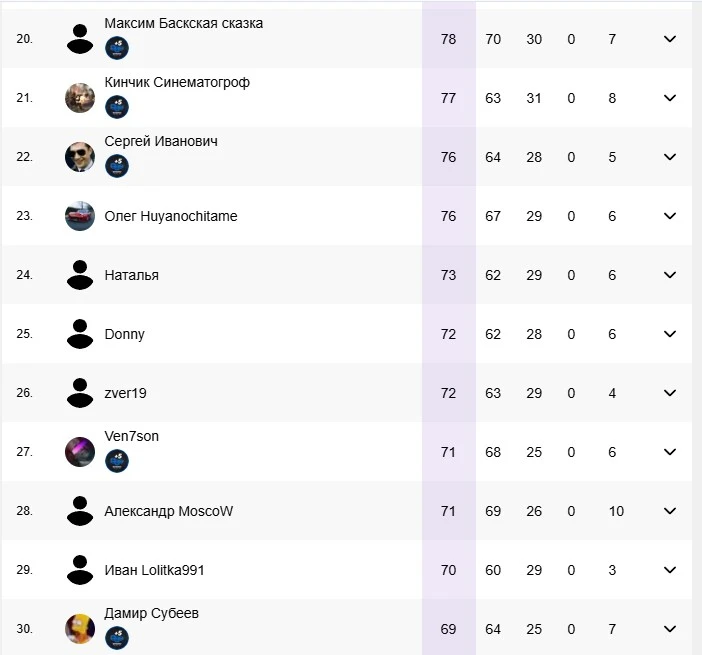Click the default avatar of zver19
This screenshot has width=702, height=655.
click(x=80, y=393)
